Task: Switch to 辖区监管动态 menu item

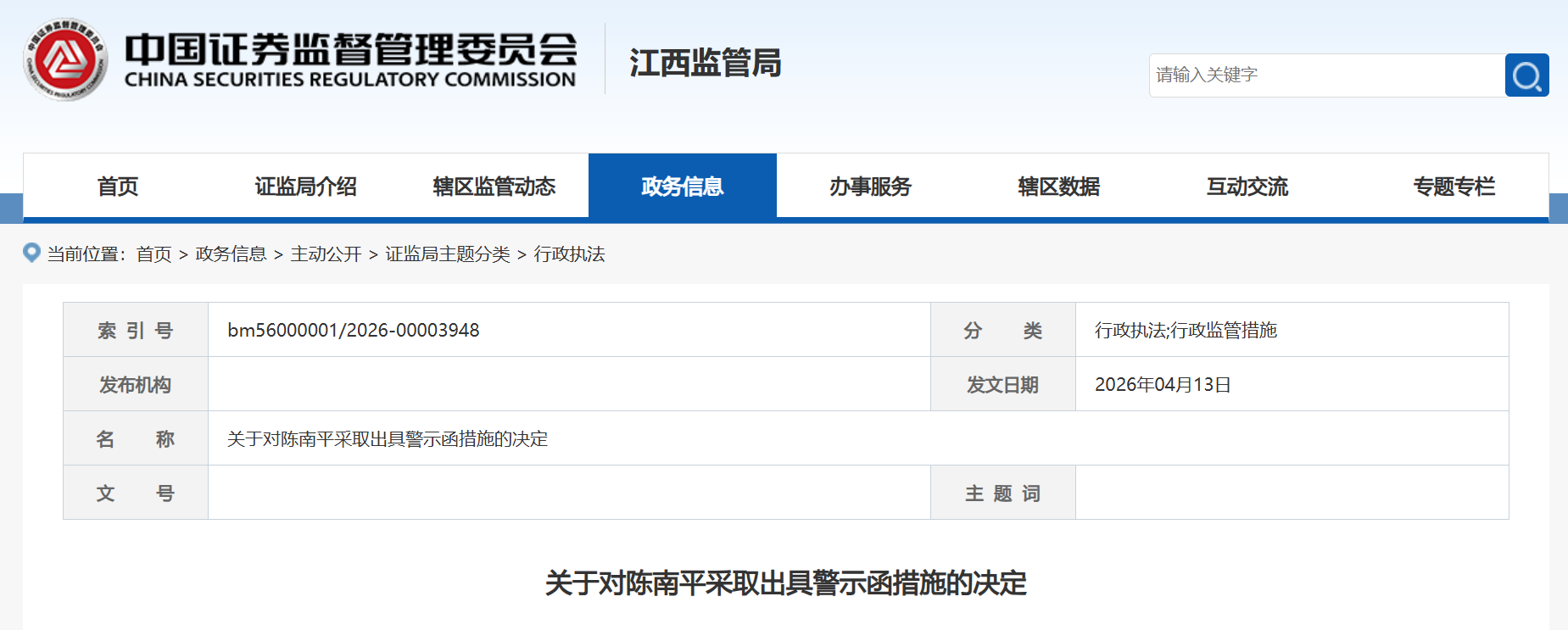Action: tap(494, 187)
